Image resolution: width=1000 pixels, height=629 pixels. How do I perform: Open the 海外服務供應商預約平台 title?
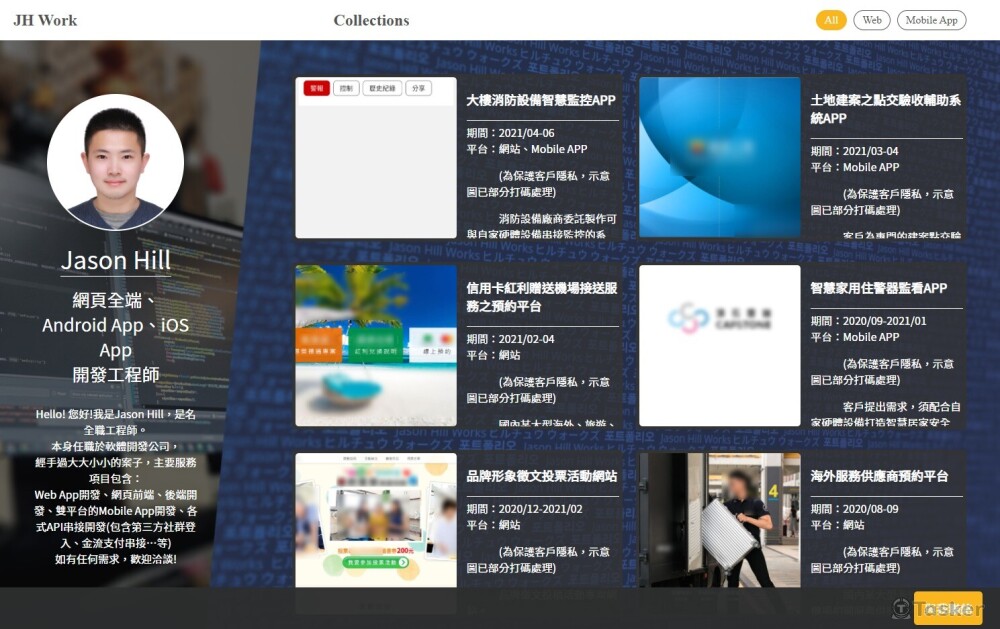pyautogui.click(x=878, y=476)
